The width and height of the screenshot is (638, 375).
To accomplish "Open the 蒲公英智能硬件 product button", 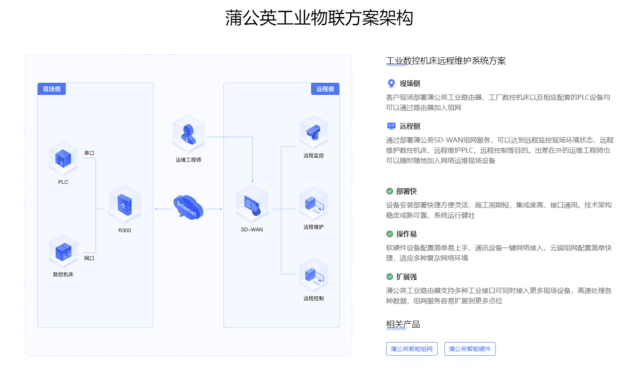I will click(470, 349).
